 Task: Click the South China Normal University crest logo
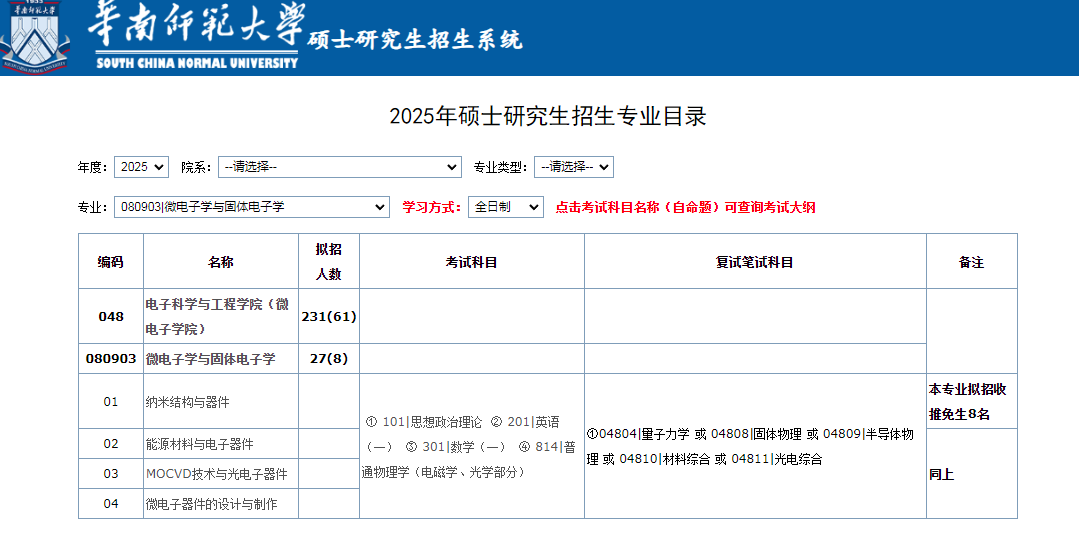coord(34,37)
